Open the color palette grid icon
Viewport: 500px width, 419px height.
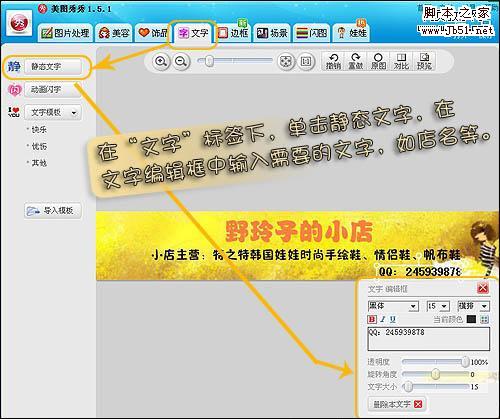click(x=484, y=319)
